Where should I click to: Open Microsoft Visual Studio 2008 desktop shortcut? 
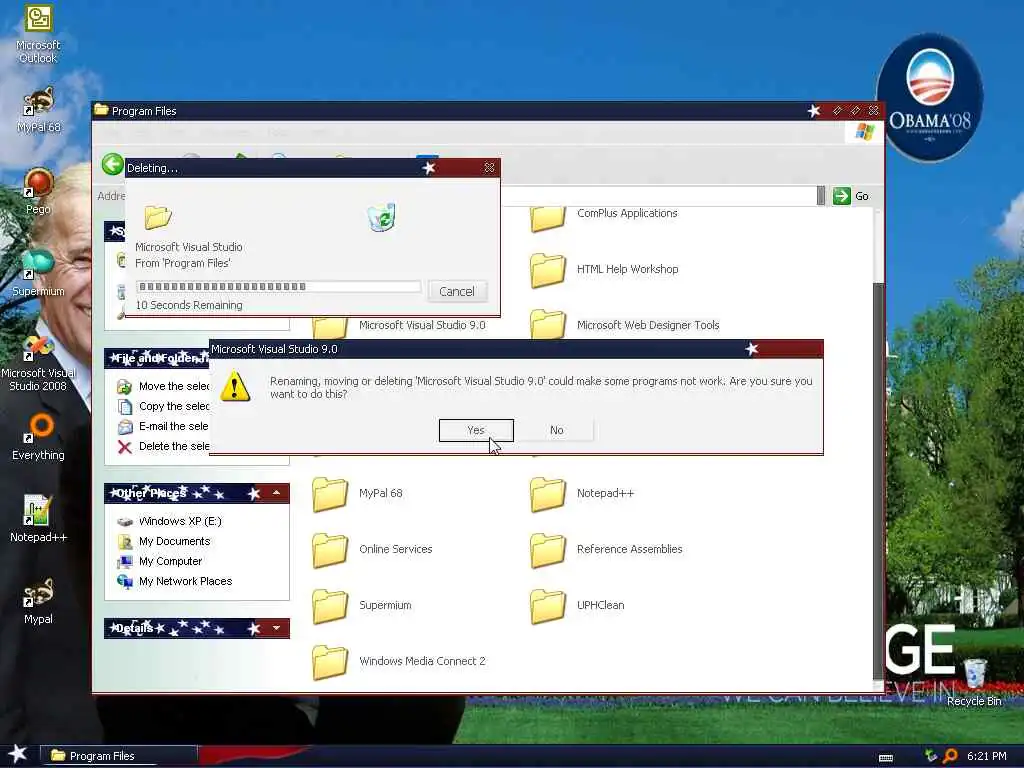click(x=38, y=363)
